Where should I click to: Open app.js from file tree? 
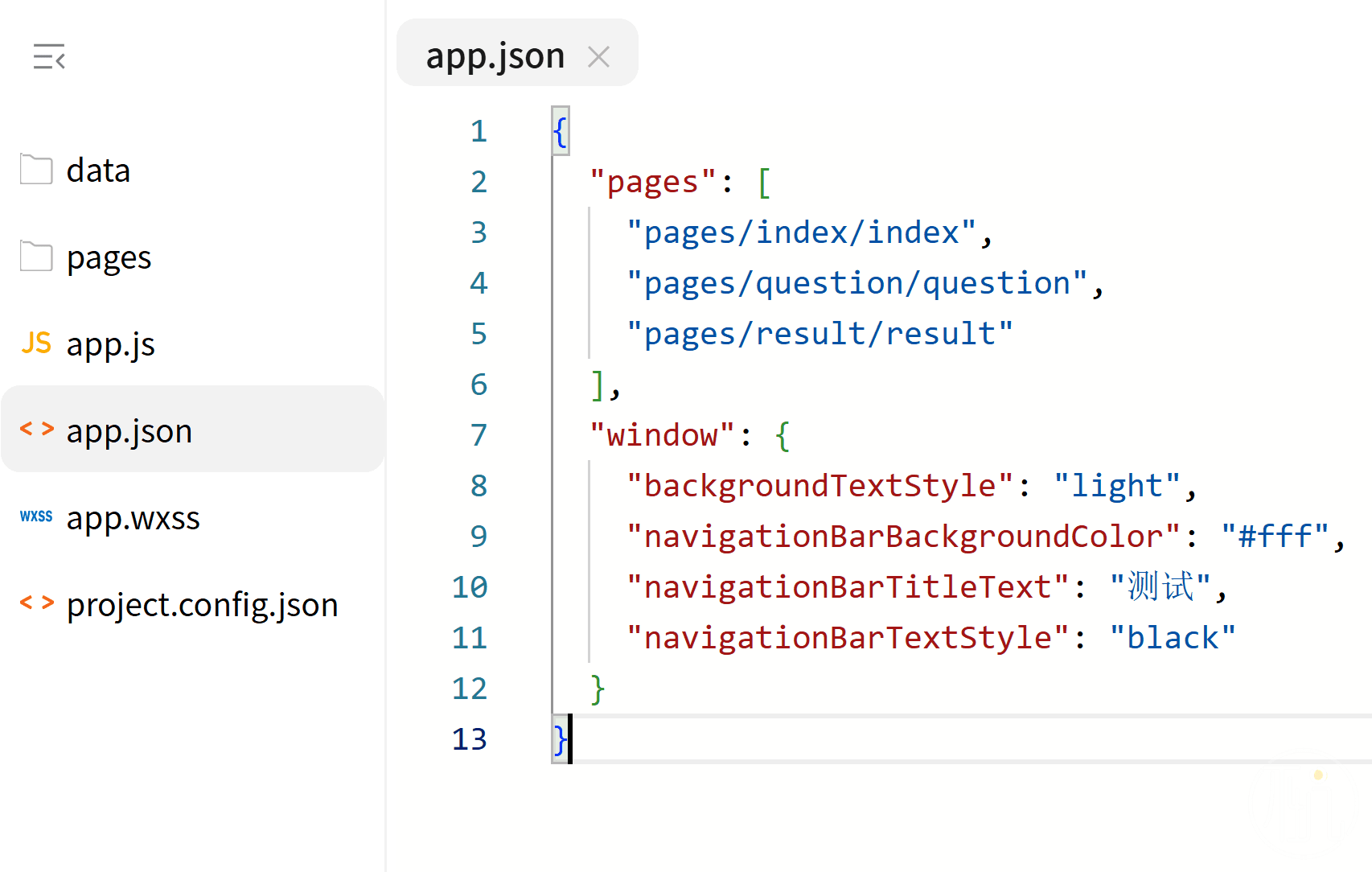pyautogui.click(x=110, y=344)
